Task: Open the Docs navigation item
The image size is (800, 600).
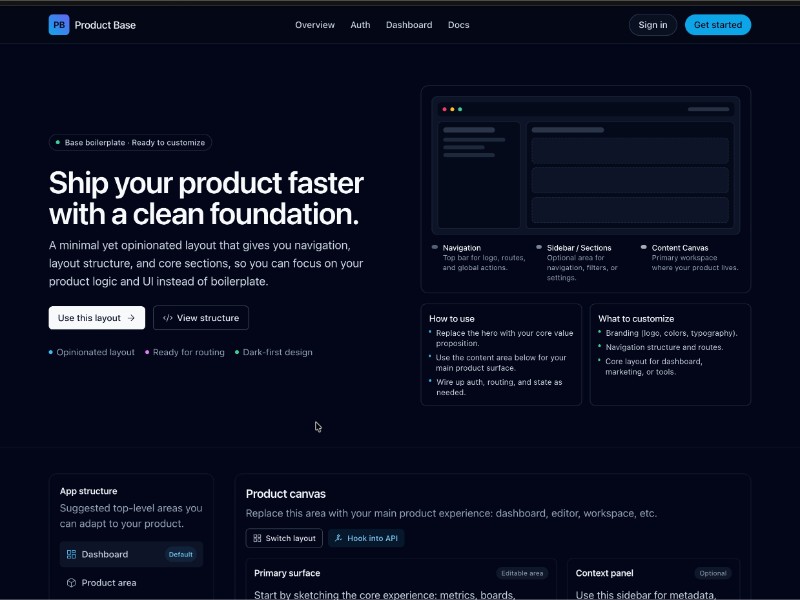Action: [458, 25]
